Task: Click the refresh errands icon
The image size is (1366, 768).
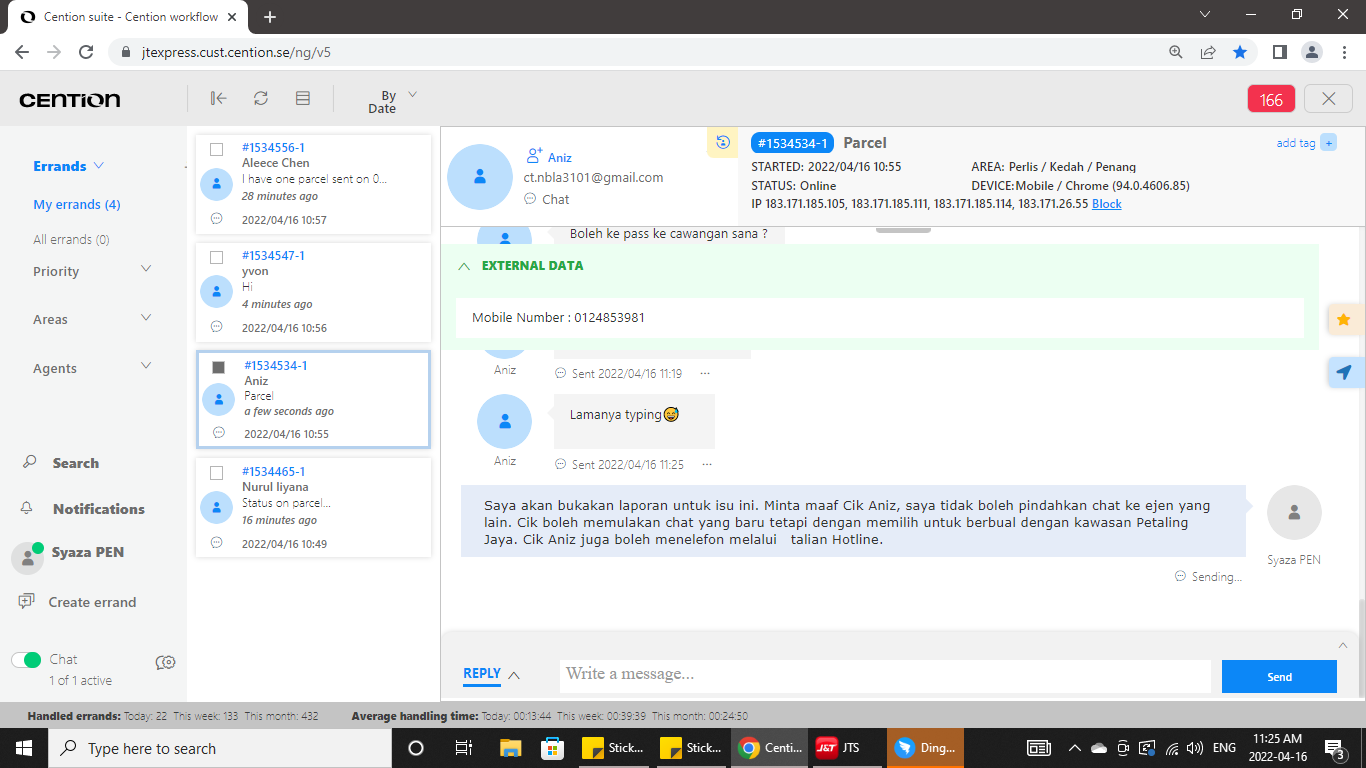Action: pos(261,98)
